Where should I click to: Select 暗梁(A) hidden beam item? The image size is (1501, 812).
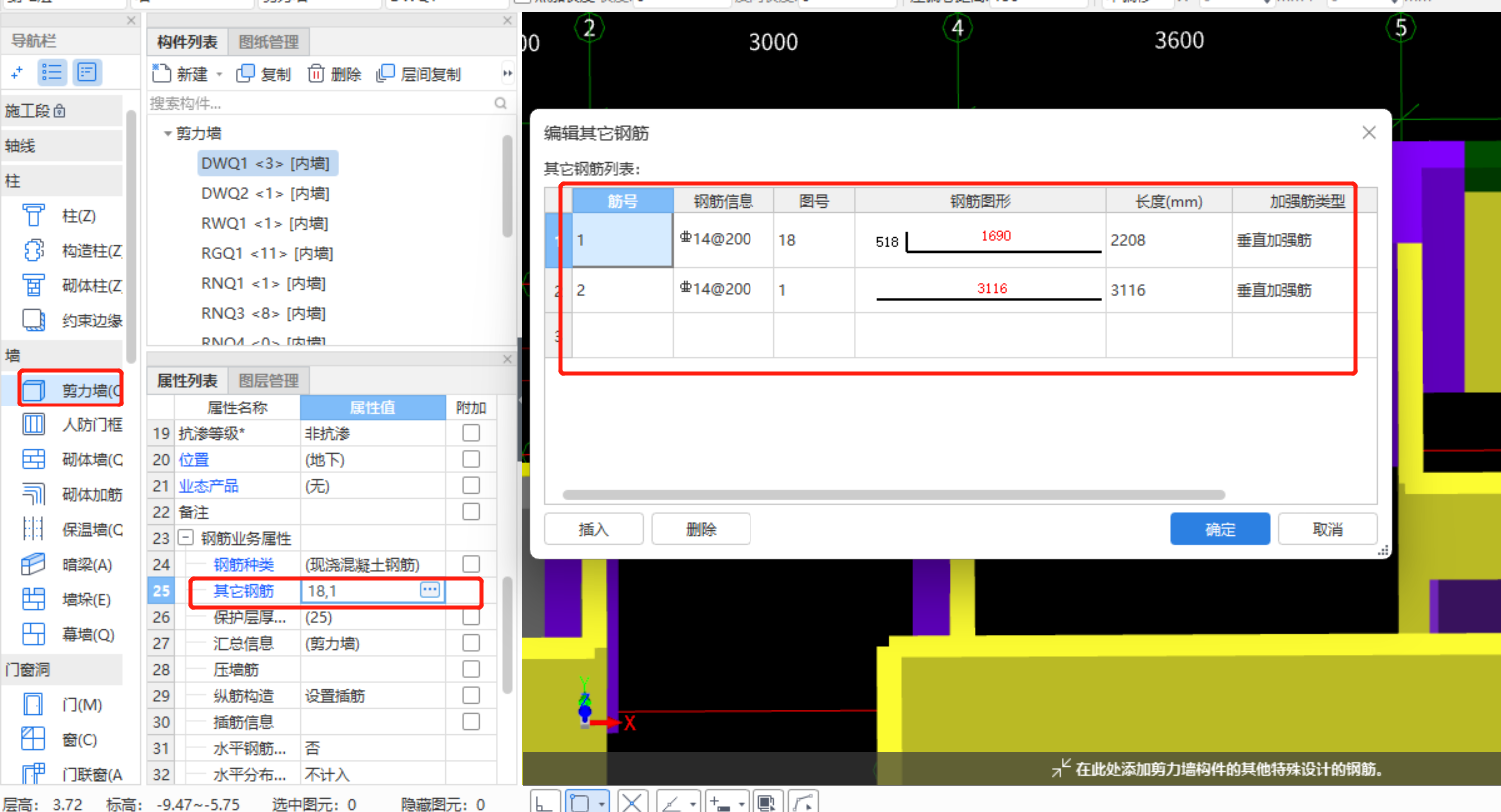coord(66,565)
